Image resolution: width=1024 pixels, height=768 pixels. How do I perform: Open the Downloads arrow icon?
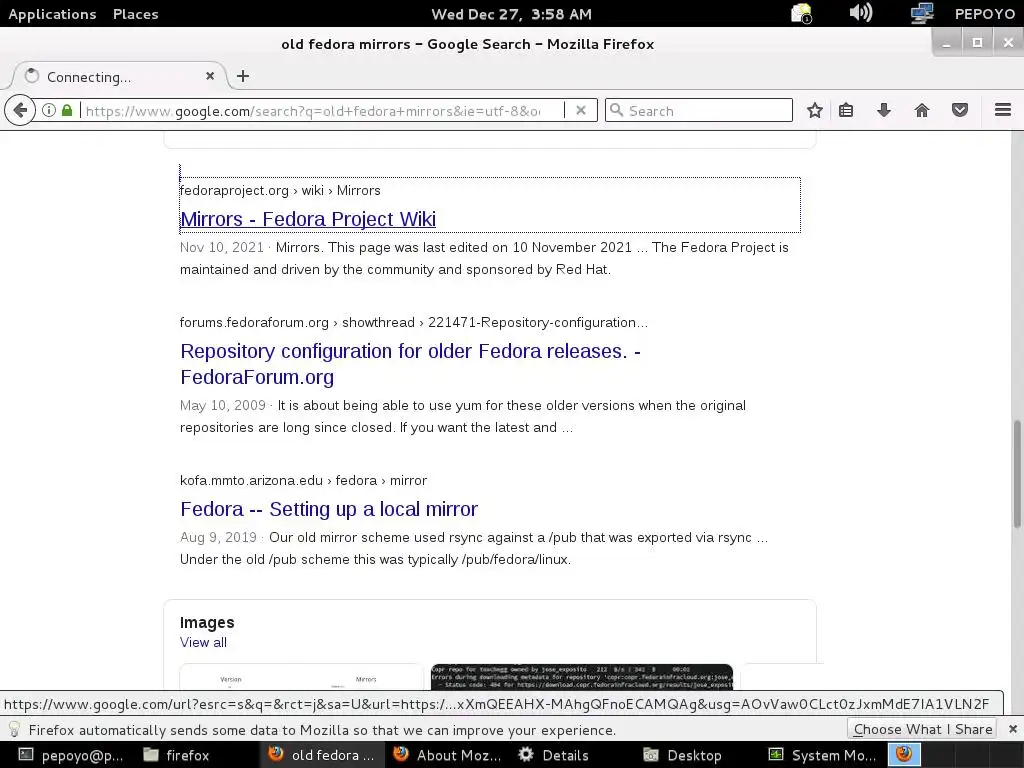[x=884, y=110]
